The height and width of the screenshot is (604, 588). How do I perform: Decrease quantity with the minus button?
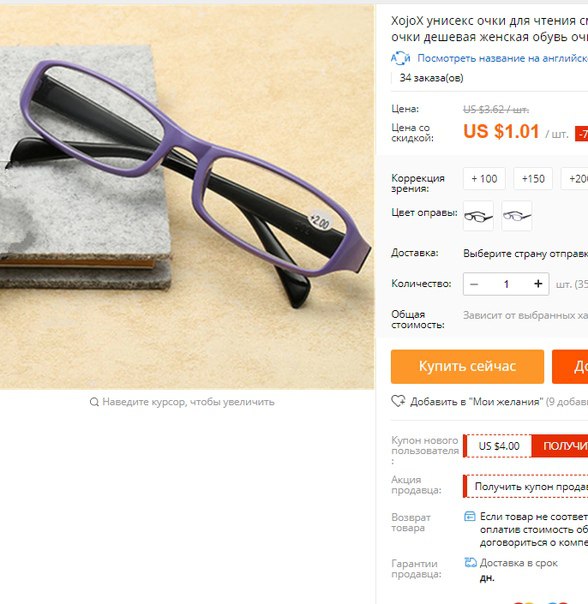tap(474, 284)
